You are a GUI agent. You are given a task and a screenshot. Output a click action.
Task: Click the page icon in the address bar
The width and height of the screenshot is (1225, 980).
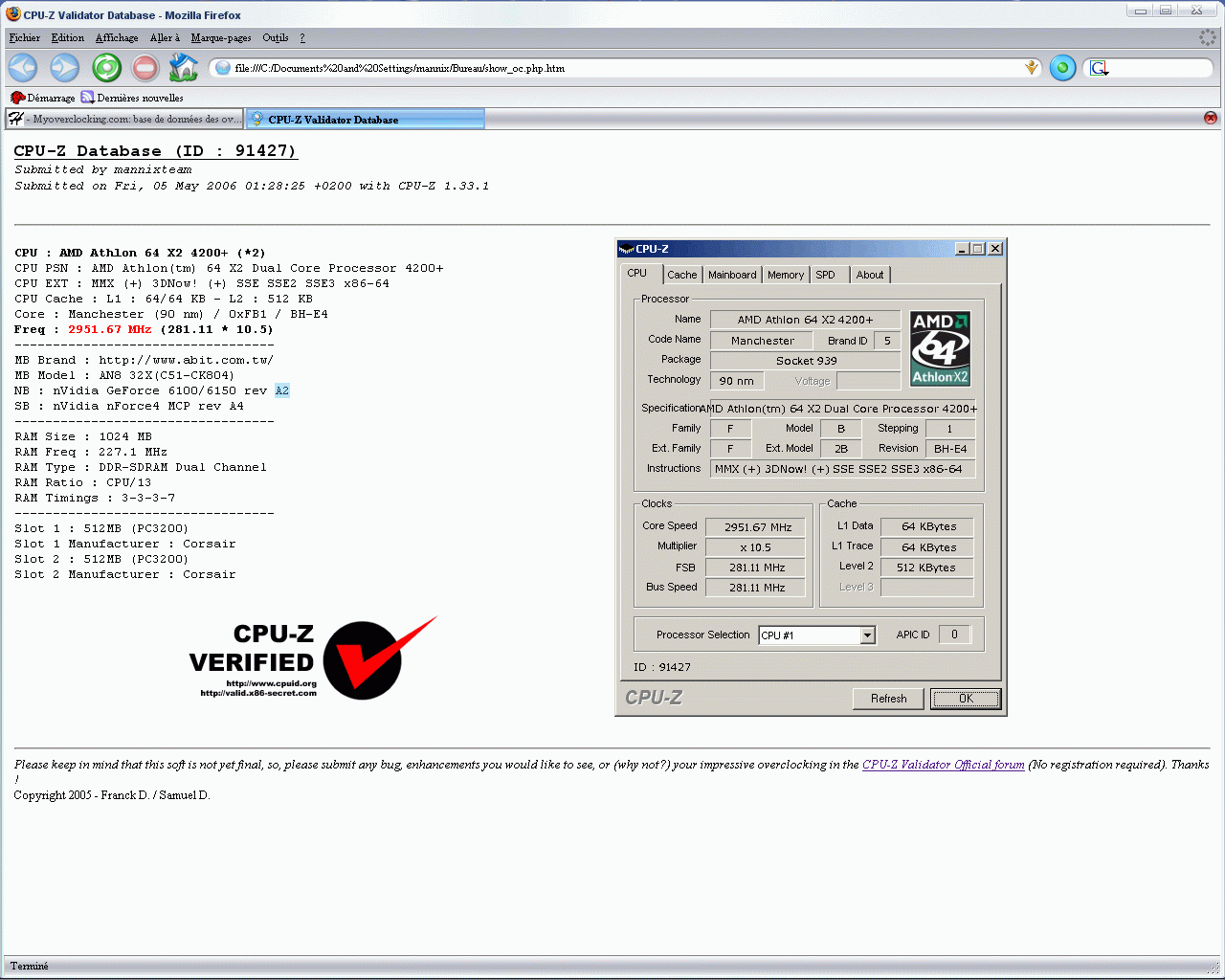[x=223, y=68]
